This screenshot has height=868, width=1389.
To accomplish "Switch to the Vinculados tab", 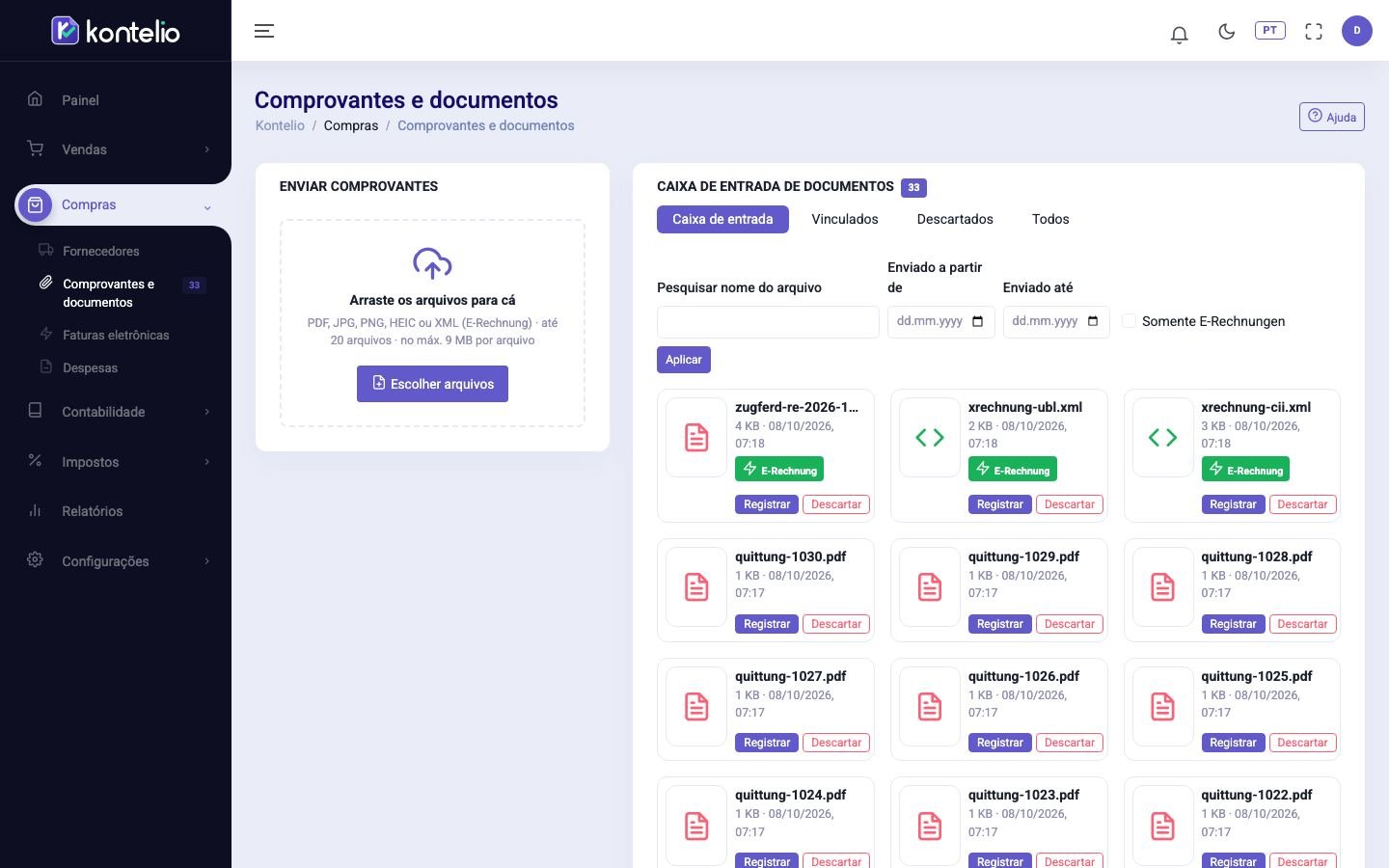I will click(x=845, y=219).
